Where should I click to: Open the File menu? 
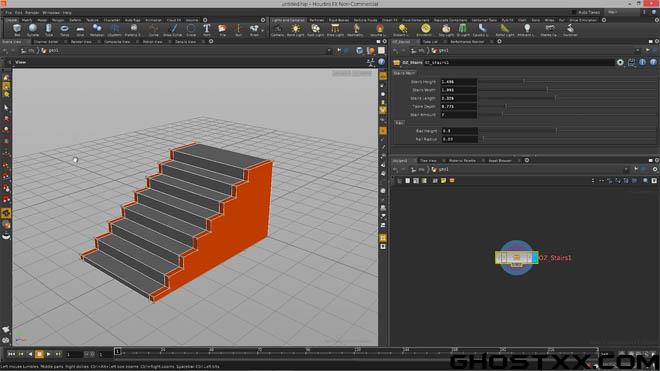[x=8, y=13]
